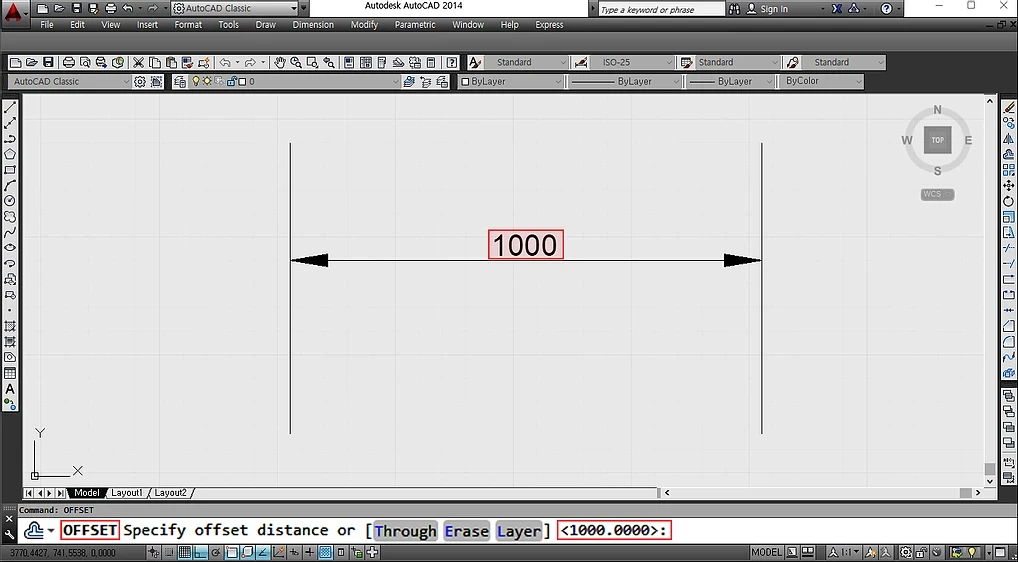Image resolution: width=1018 pixels, height=562 pixels.
Task: Click the Help question mark toolbar icon
Action: point(452,62)
